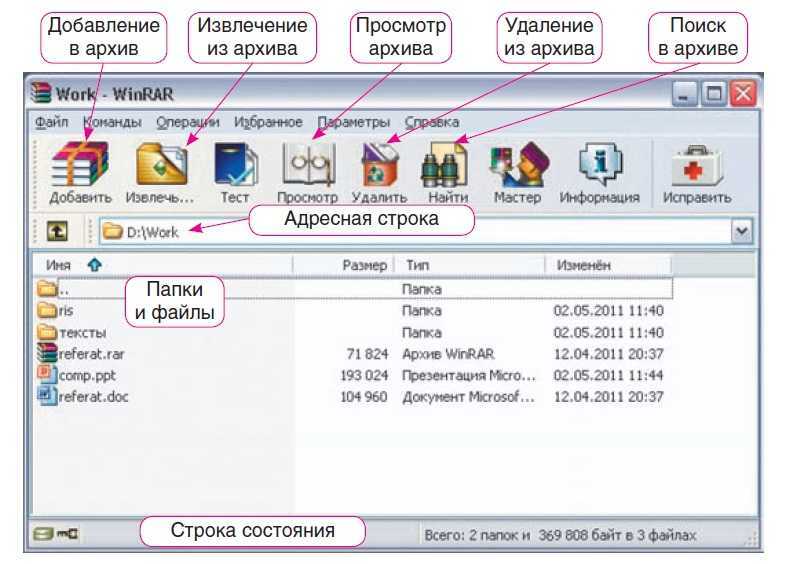
Task: Close the WinRAR window
Action: (743, 94)
